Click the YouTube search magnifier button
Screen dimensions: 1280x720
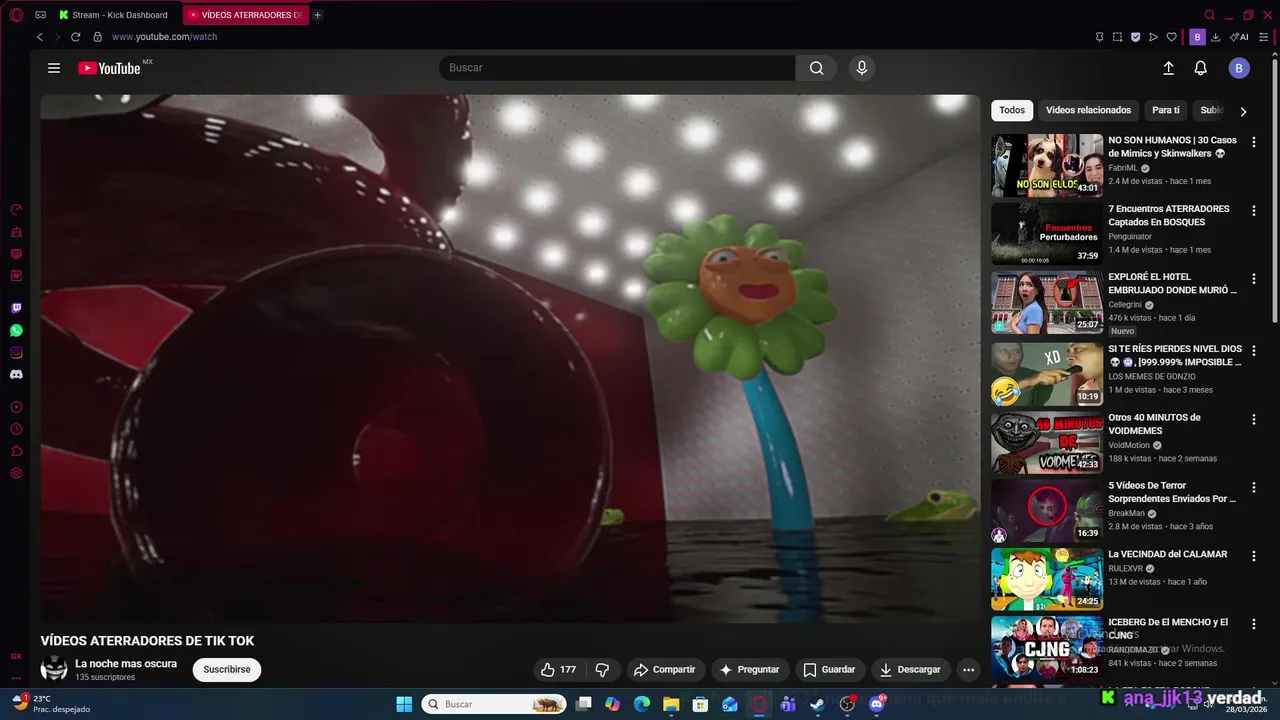coord(816,68)
